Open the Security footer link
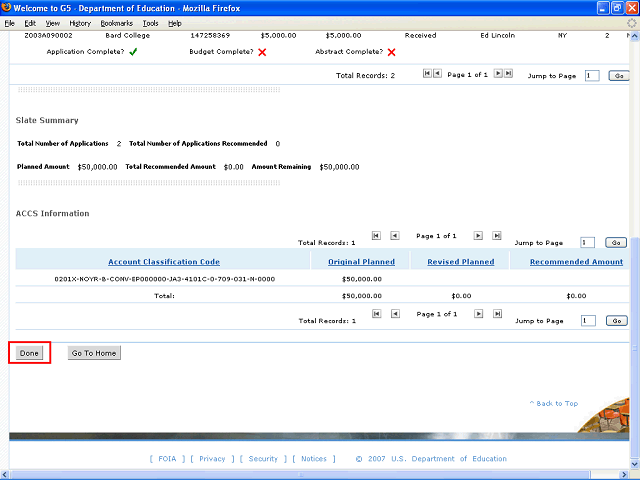This screenshot has height=480, width=640. tap(263, 459)
